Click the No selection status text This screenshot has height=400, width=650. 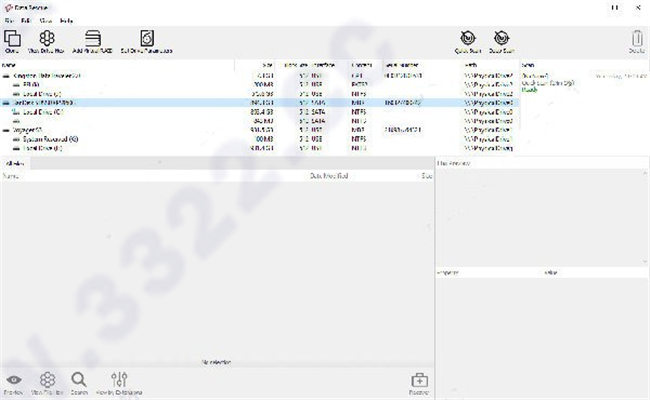pos(216,362)
